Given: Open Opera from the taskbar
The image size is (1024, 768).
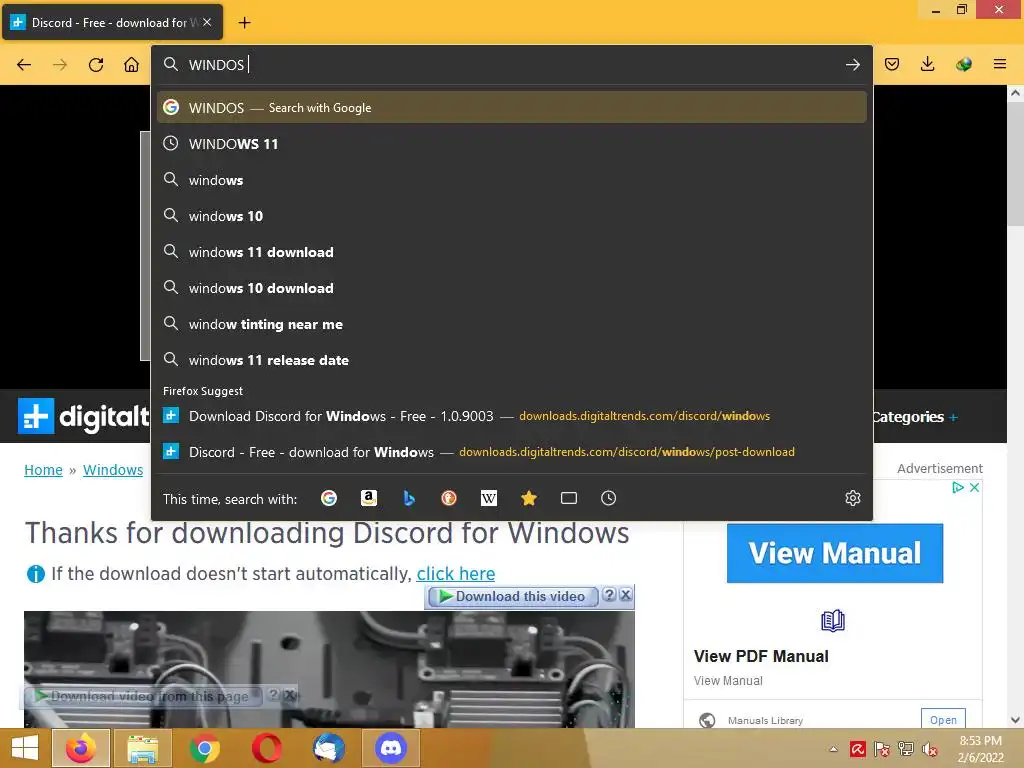Looking at the screenshot, I should 266,748.
